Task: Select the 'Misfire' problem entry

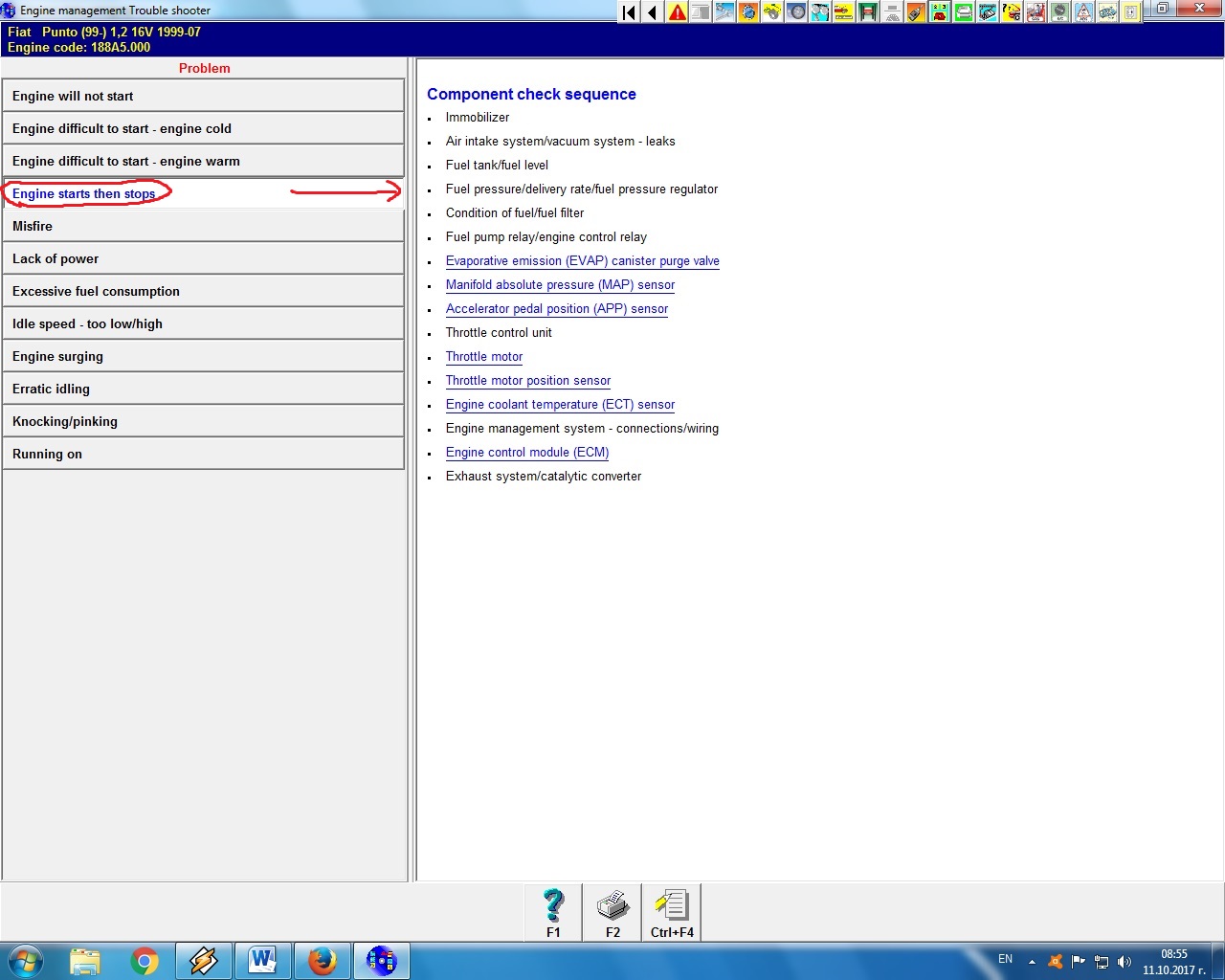Action: (x=203, y=226)
